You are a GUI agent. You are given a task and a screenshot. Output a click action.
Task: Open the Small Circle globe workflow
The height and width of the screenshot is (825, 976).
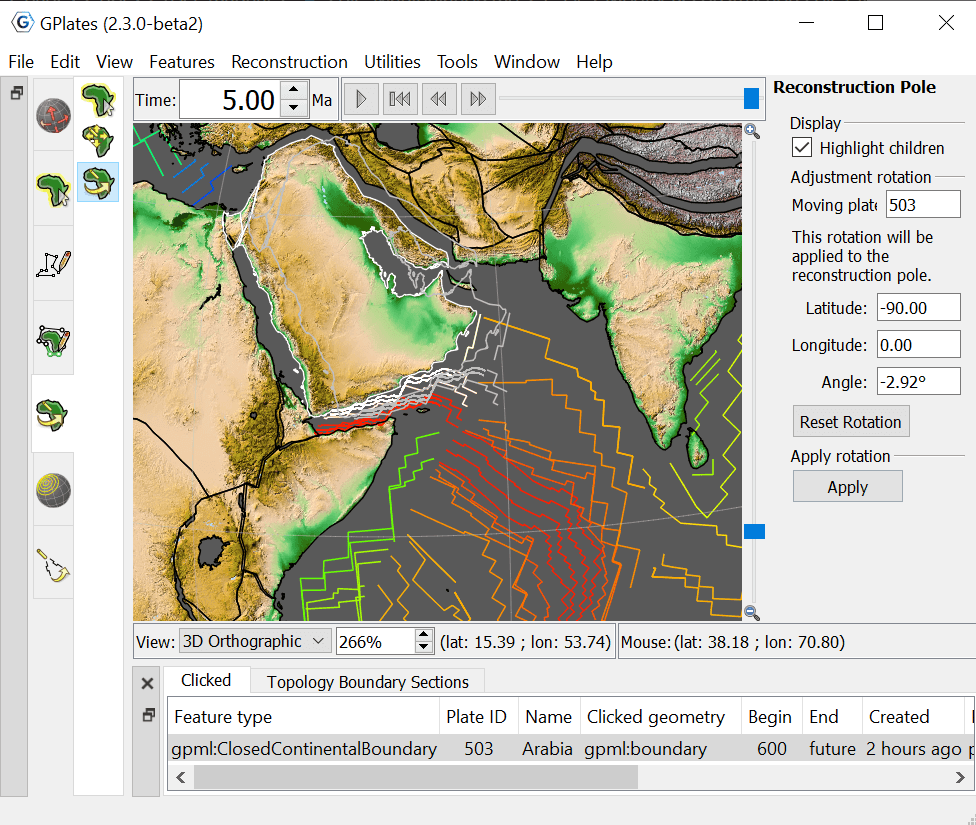pyautogui.click(x=53, y=489)
